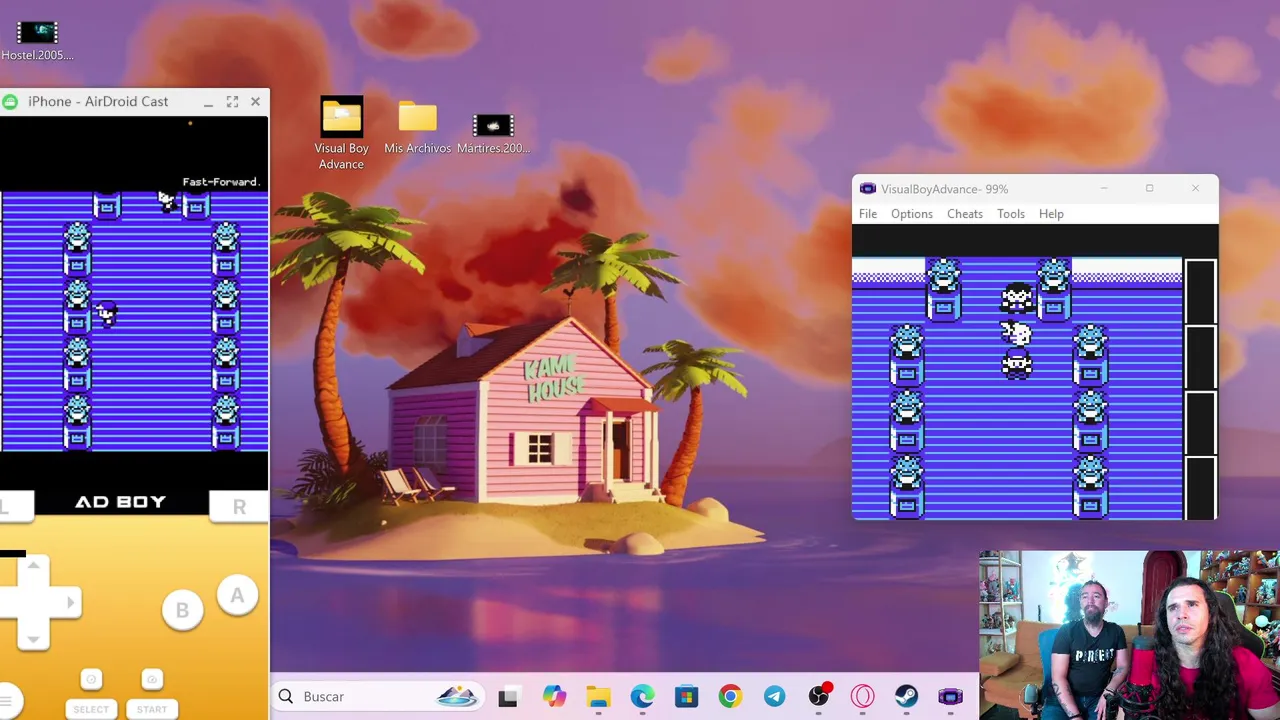The height and width of the screenshot is (720, 1280).
Task: Open the Cheats menu in VisualBoyAdvance
Action: pos(964,214)
